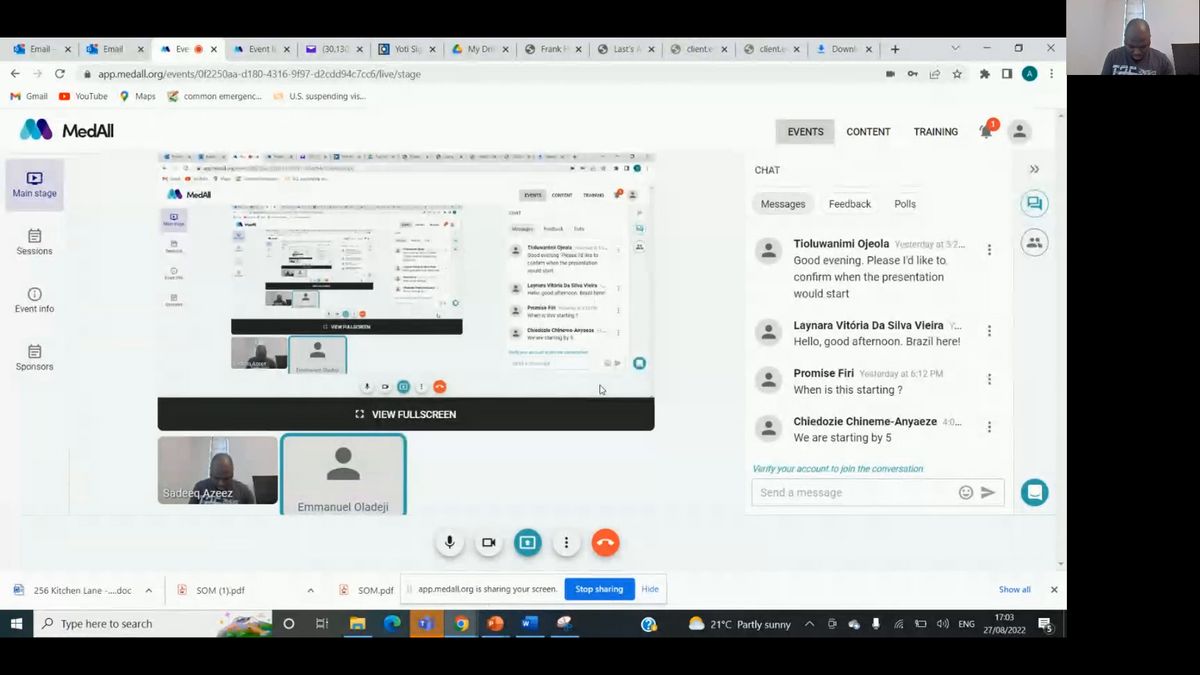1200x675 pixels.
Task: Click the MedAll logo
Action: [67, 130]
